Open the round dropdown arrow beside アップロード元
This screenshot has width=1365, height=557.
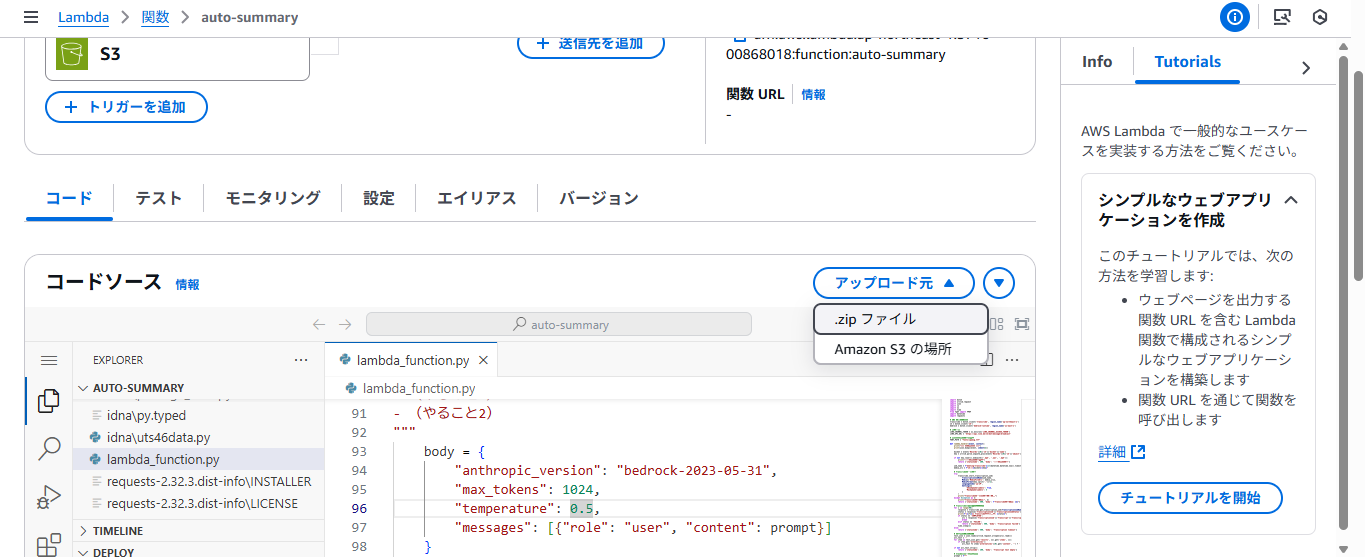[999, 284]
